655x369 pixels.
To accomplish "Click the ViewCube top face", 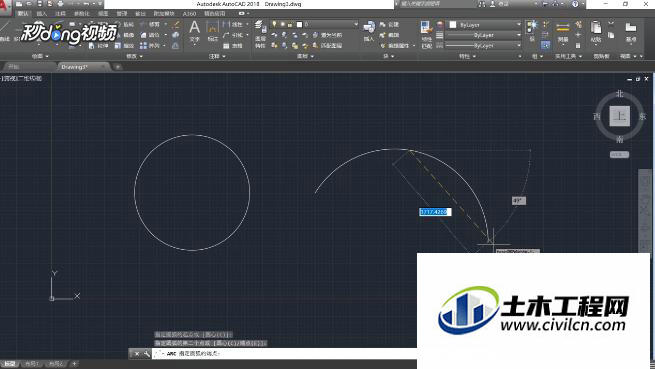I will click(619, 116).
